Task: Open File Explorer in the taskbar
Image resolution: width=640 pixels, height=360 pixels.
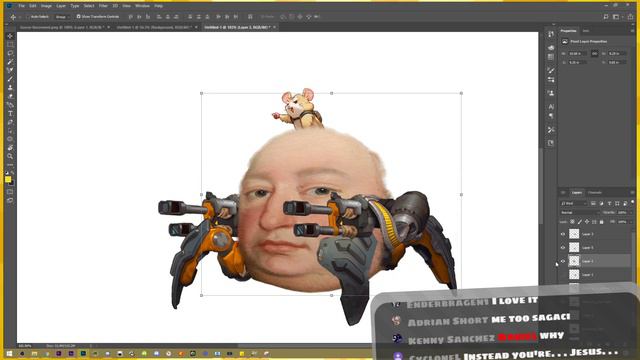Action: click(34, 353)
